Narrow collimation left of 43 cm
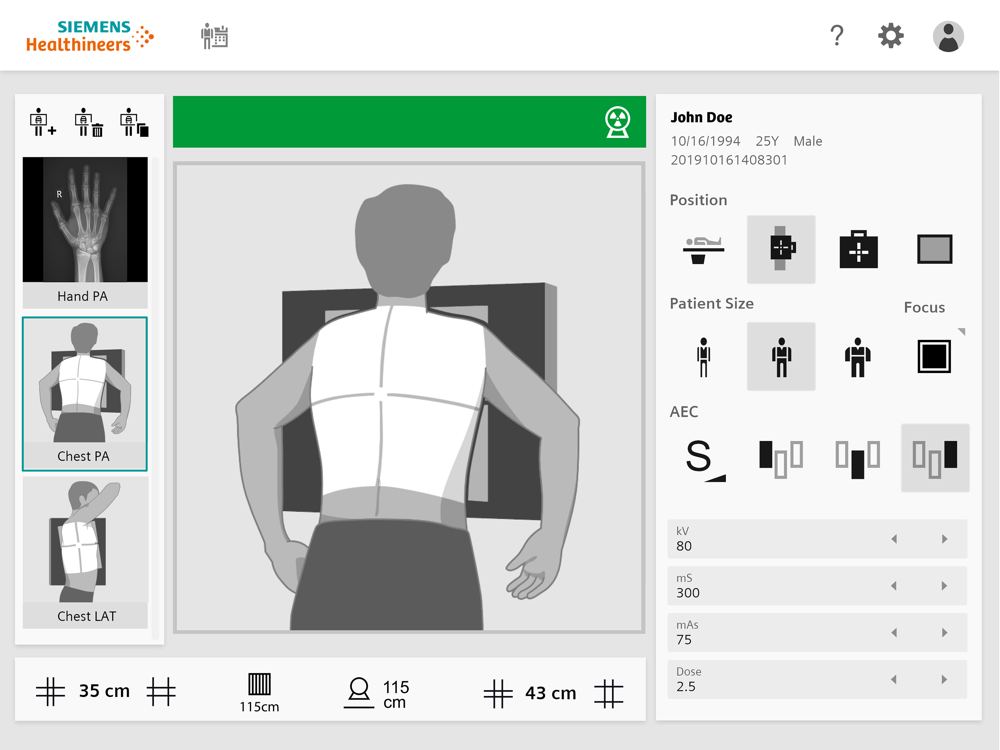Viewport: 1000px width, 750px height. click(498, 693)
